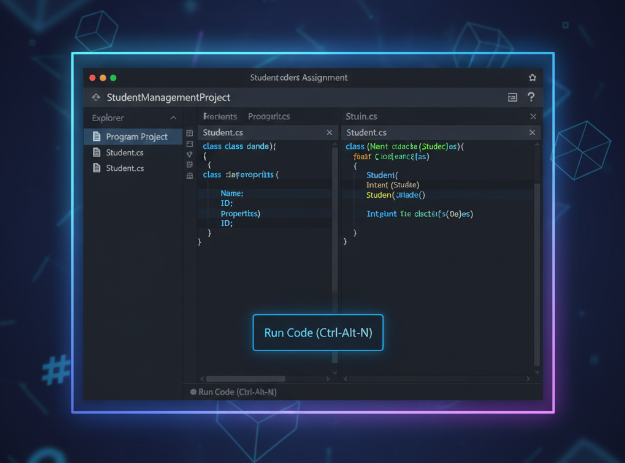Click Run Code in the status bar
Image resolution: width=625 pixels, height=463 pixels.
237,392
